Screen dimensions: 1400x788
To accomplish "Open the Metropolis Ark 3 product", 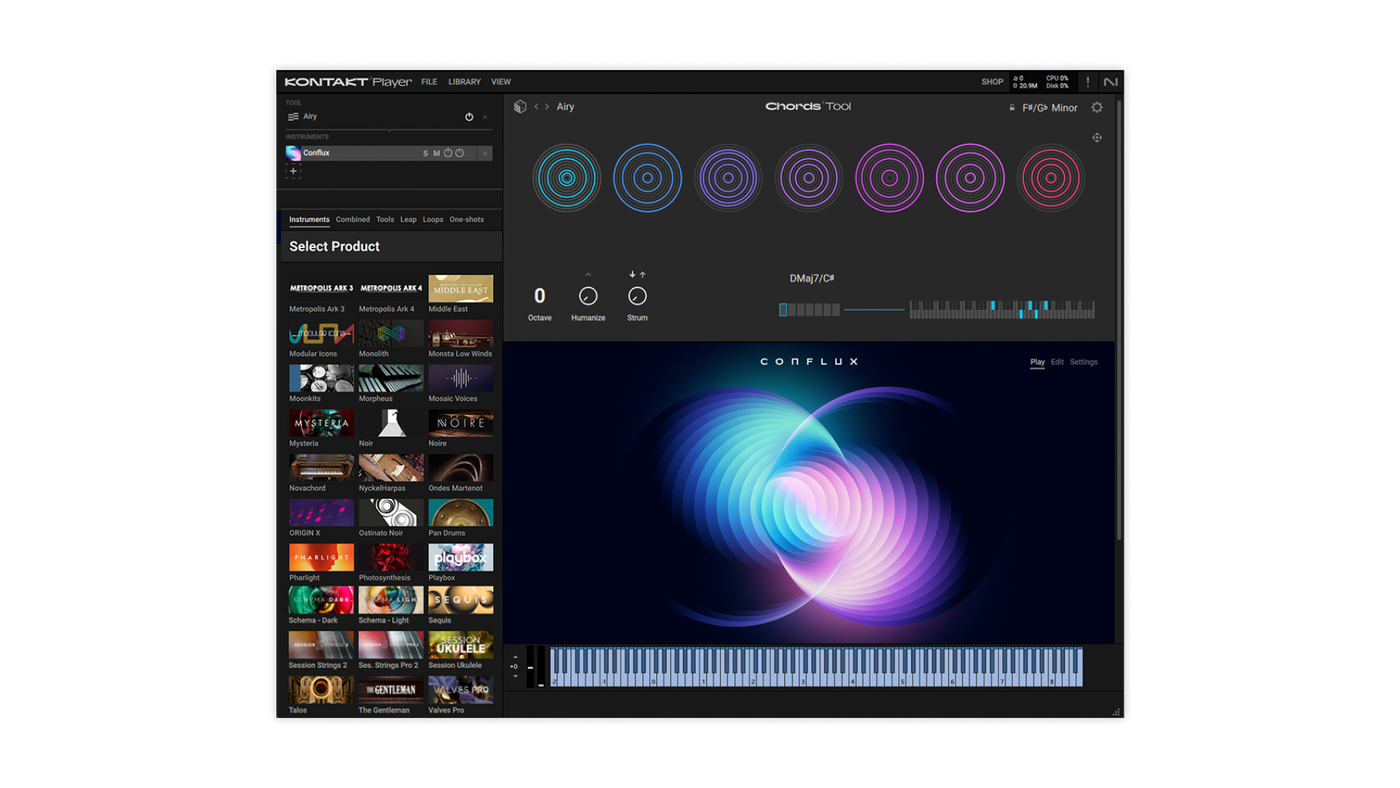I will pos(321,294).
